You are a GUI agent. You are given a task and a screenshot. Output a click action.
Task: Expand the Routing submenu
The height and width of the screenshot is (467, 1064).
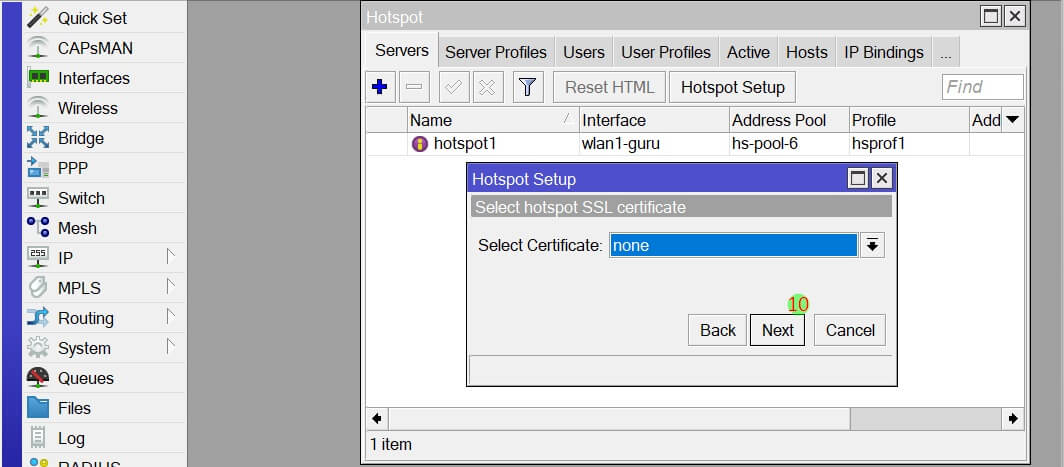(170, 318)
